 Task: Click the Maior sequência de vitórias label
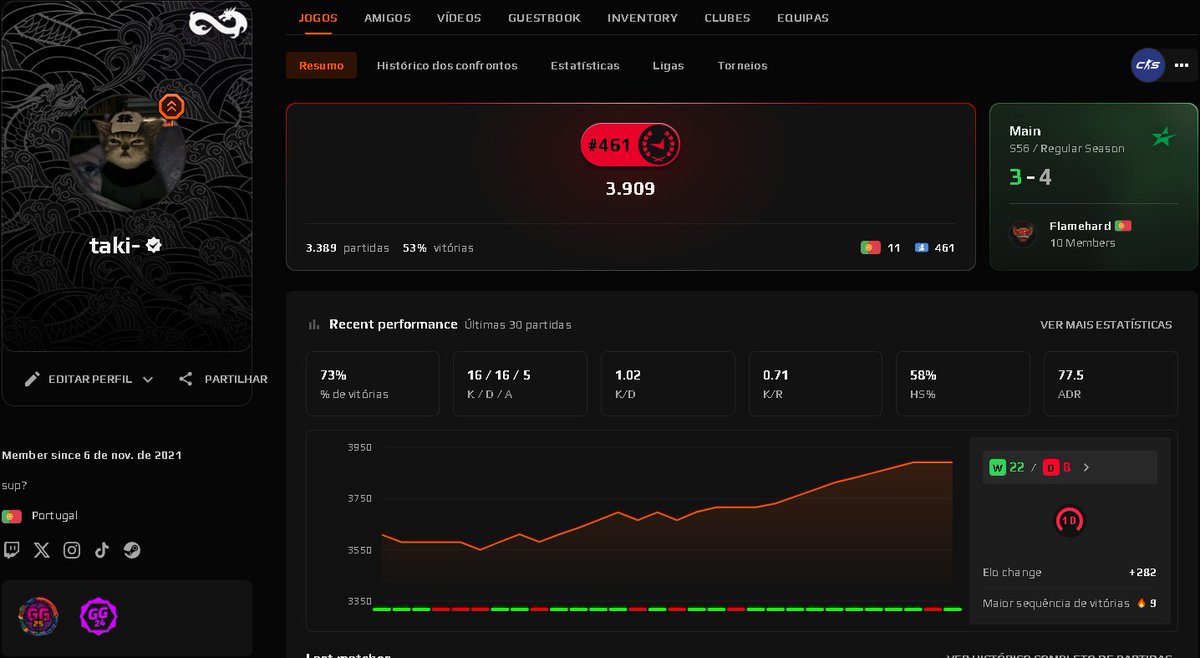(x=1056, y=603)
